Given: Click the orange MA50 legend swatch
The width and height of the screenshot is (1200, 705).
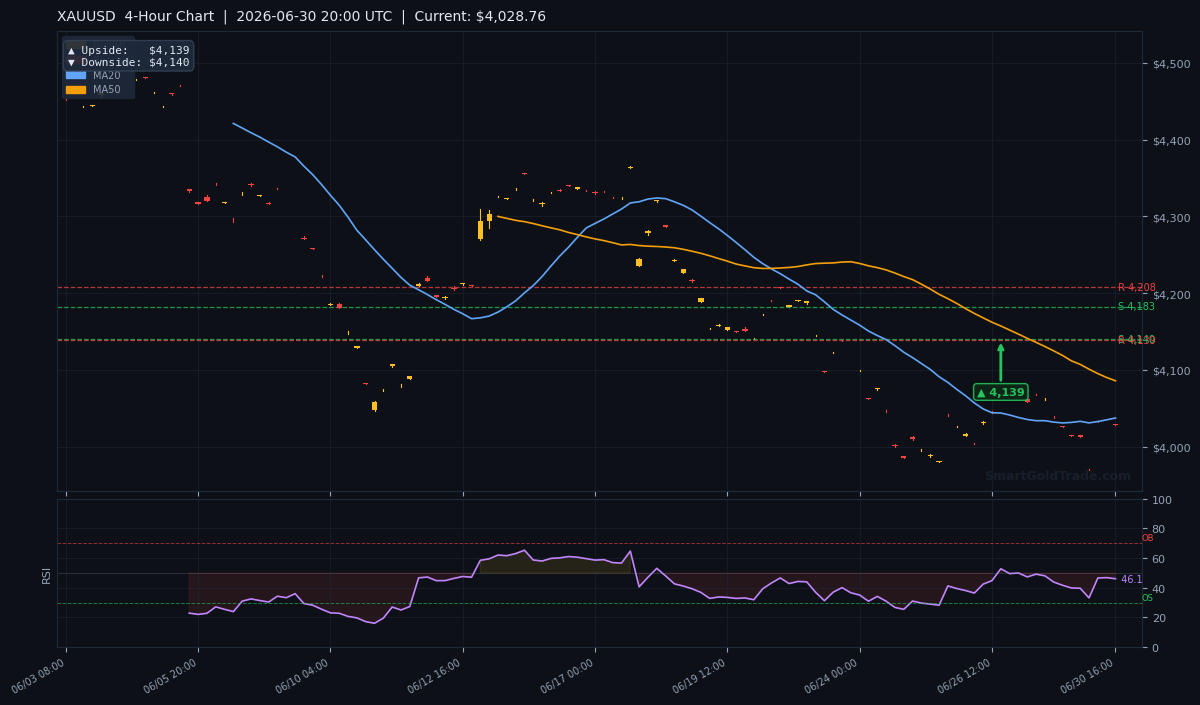Looking at the screenshot, I should (76, 89).
